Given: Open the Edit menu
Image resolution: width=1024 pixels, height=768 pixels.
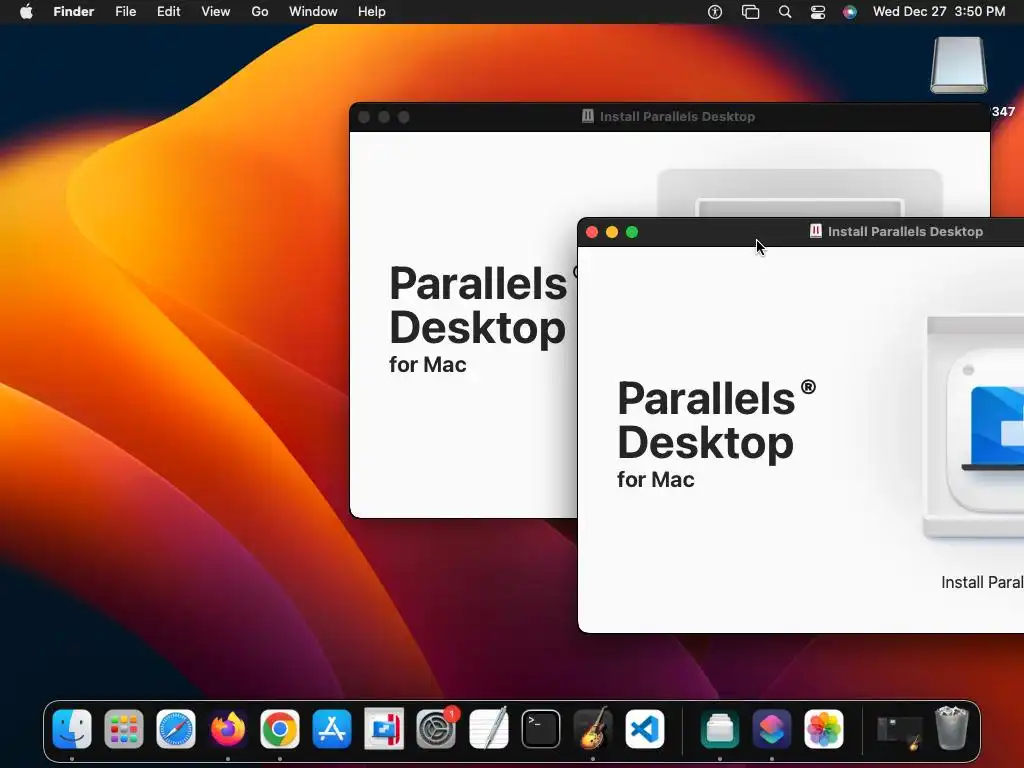Looking at the screenshot, I should pyautogui.click(x=168, y=12).
